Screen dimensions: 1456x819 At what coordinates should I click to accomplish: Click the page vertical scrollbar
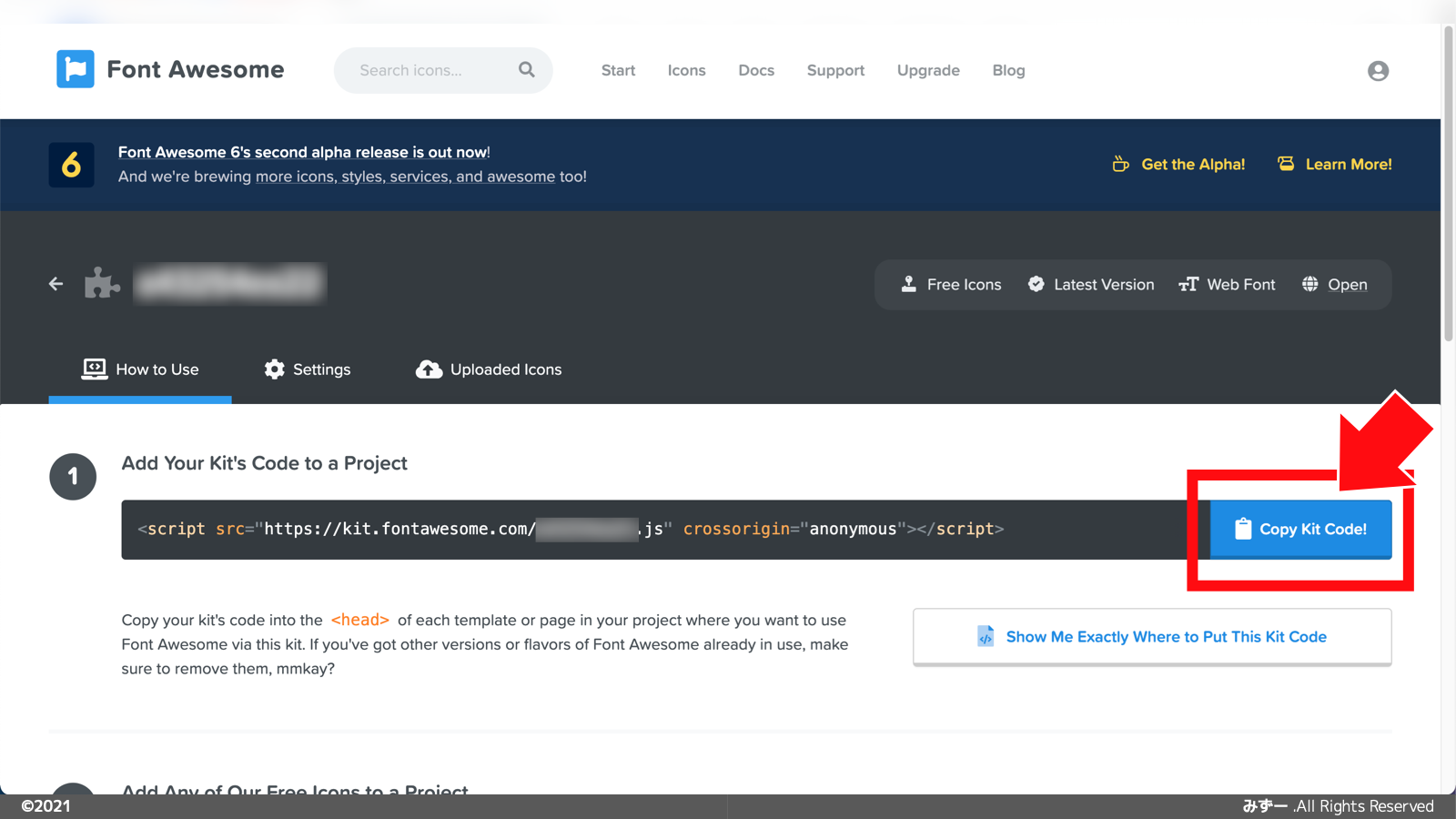[x=1448, y=184]
